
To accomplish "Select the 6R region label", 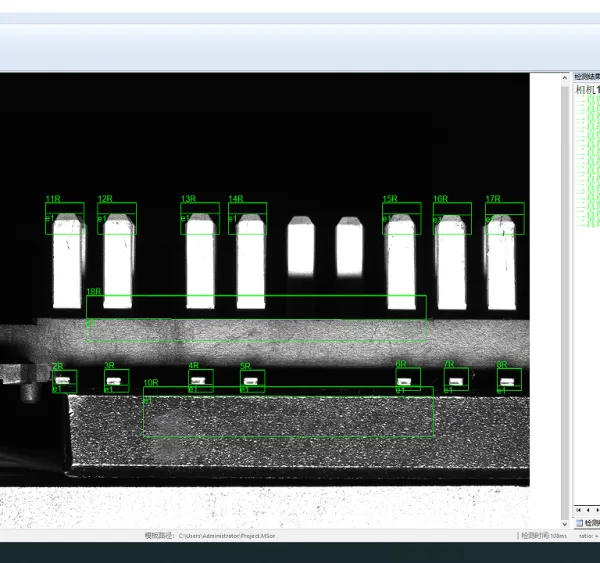I will [401, 364].
